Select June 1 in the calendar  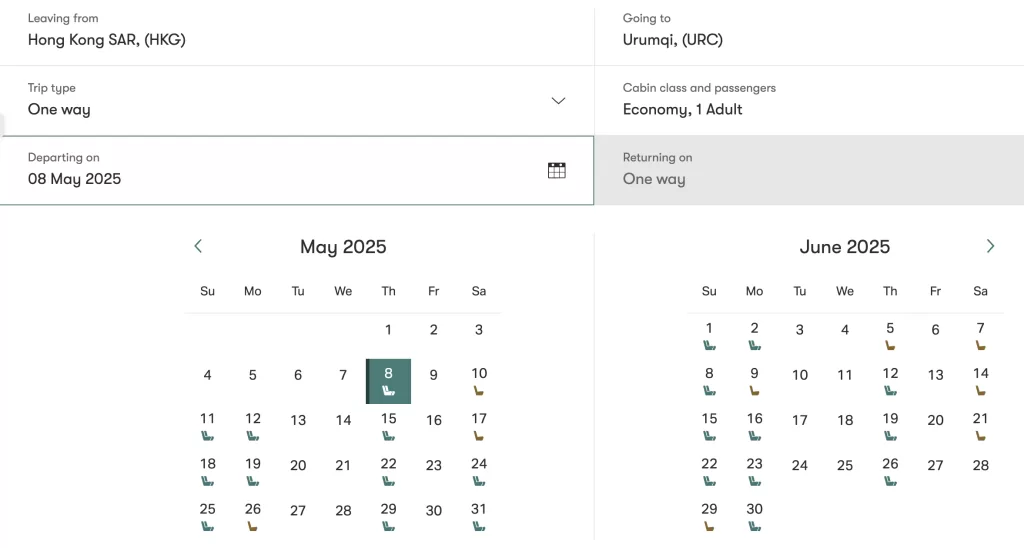[709, 336]
